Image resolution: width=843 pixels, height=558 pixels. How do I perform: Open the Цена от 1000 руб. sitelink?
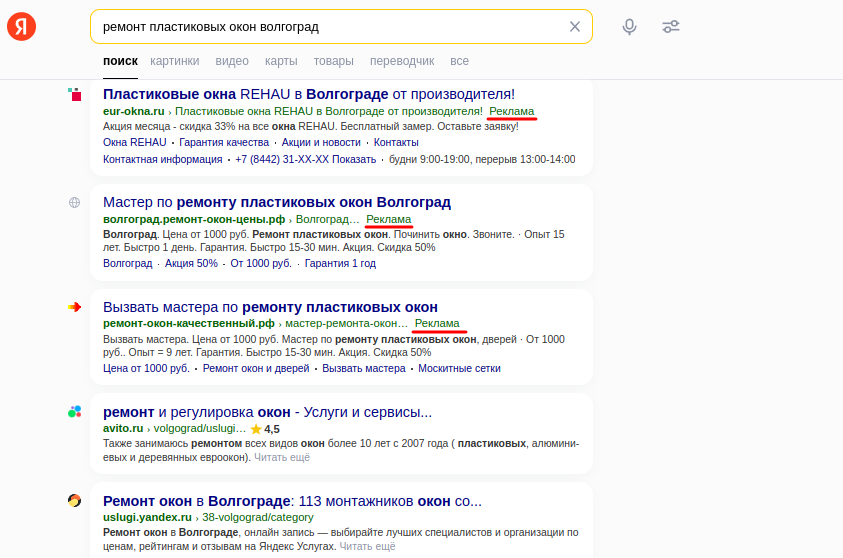(x=147, y=368)
